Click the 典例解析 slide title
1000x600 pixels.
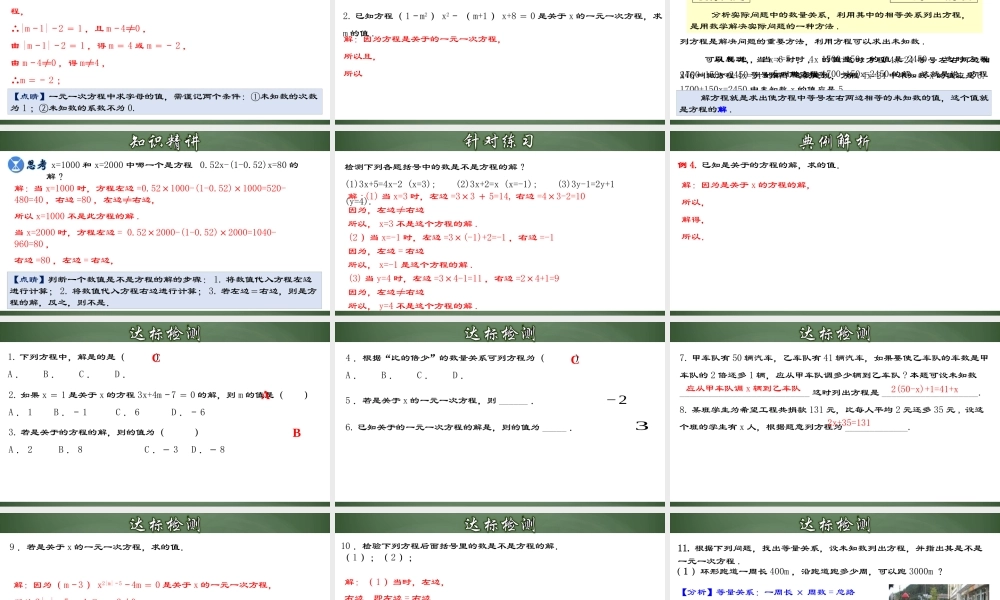point(834,142)
